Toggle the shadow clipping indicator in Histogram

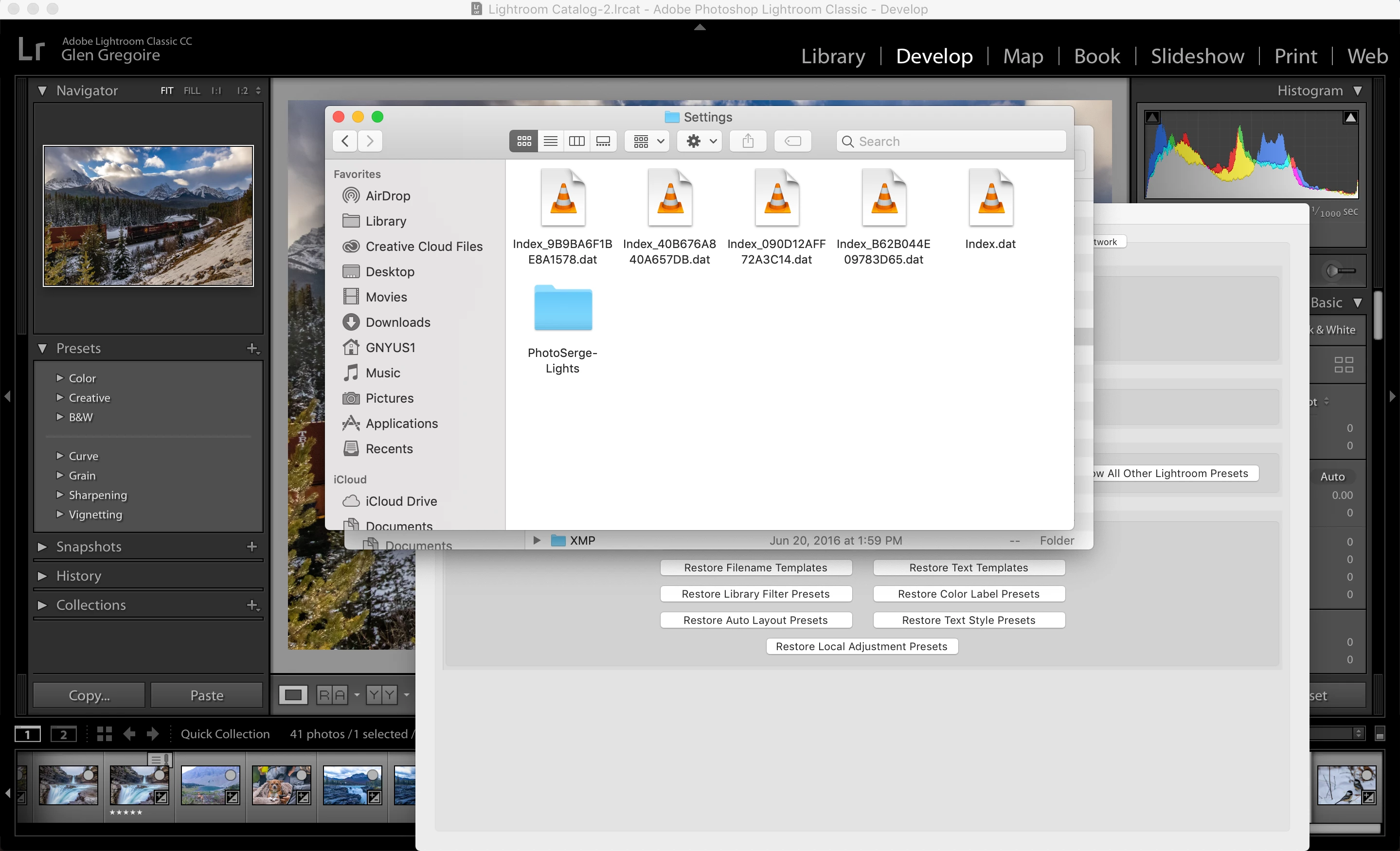(1152, 118)
